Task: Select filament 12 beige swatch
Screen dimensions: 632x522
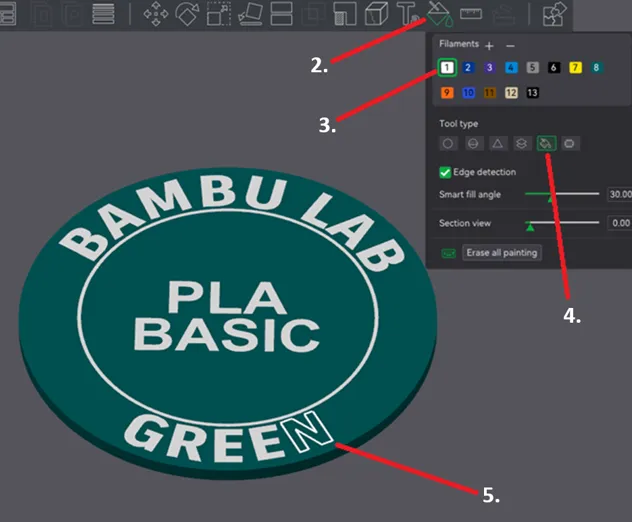Action: pyautogui.click(x=511, y=93)
